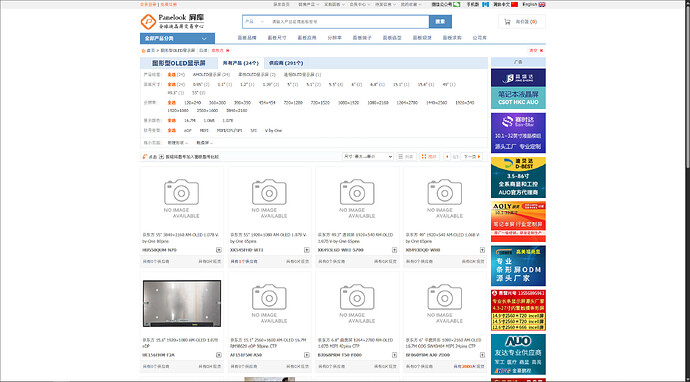Remove the brand filter red X
The width and height of the screenshot is (690, 382).
click(228, 51)
